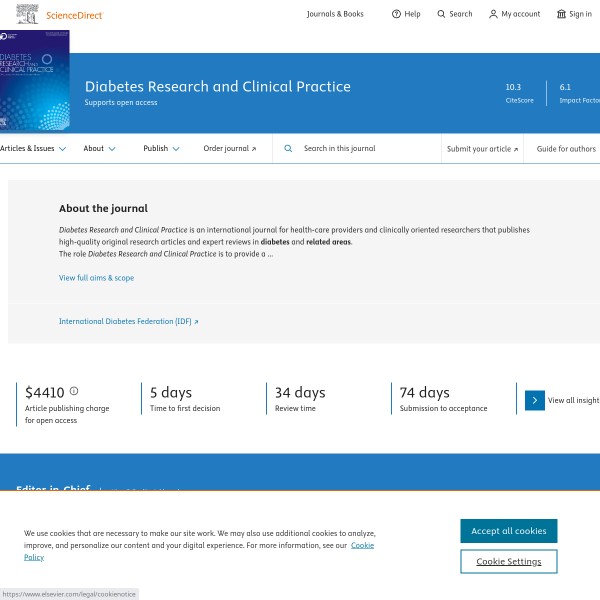Open International Diabetes Federation (IDF) link
The width and height of the screenshot is (600, 600).
(x=128, y=321)
